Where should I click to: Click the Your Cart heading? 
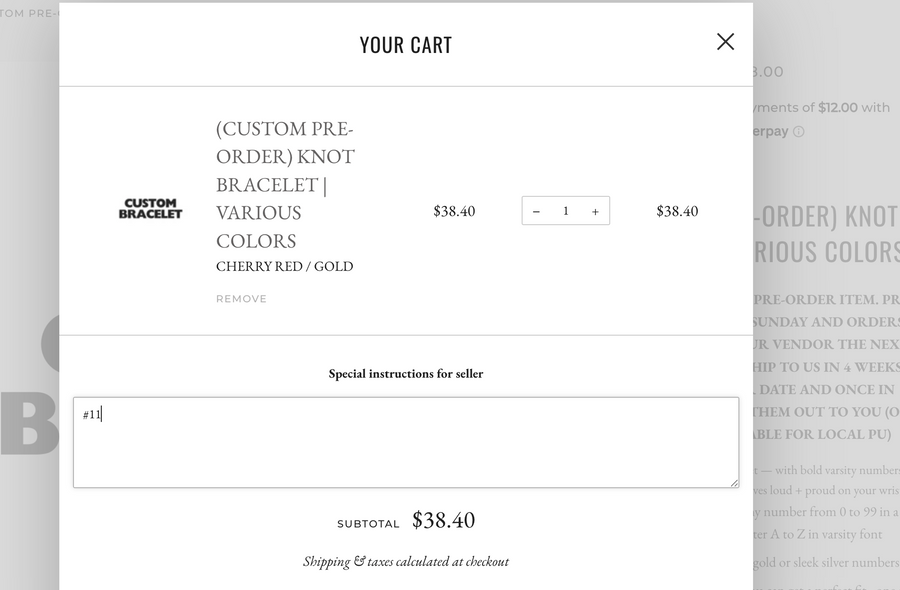tap(405, 45)
